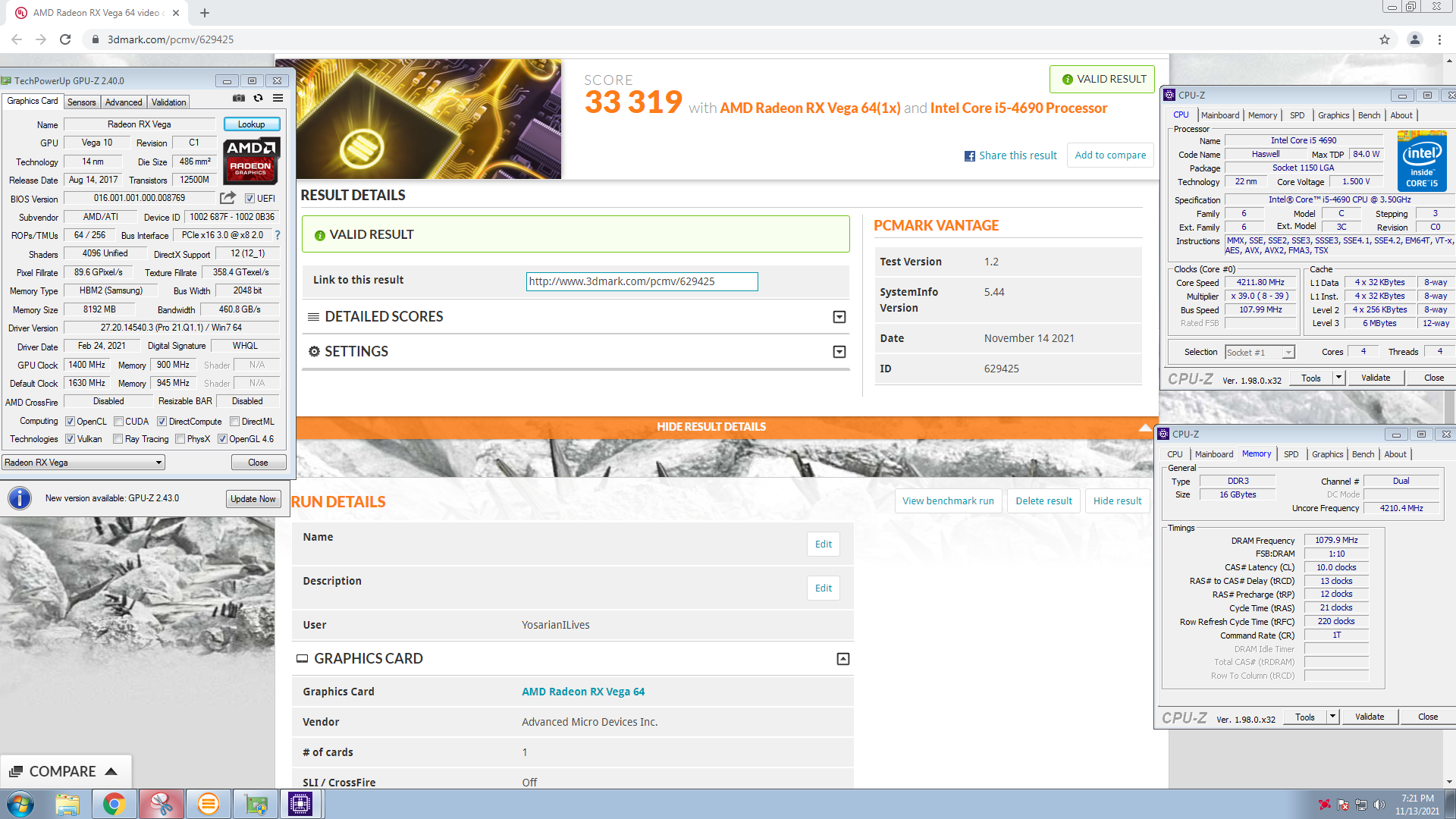The image size is (1456, 819).
Task: Click Update Now in GPU-Z
Action: click(253, 499)
